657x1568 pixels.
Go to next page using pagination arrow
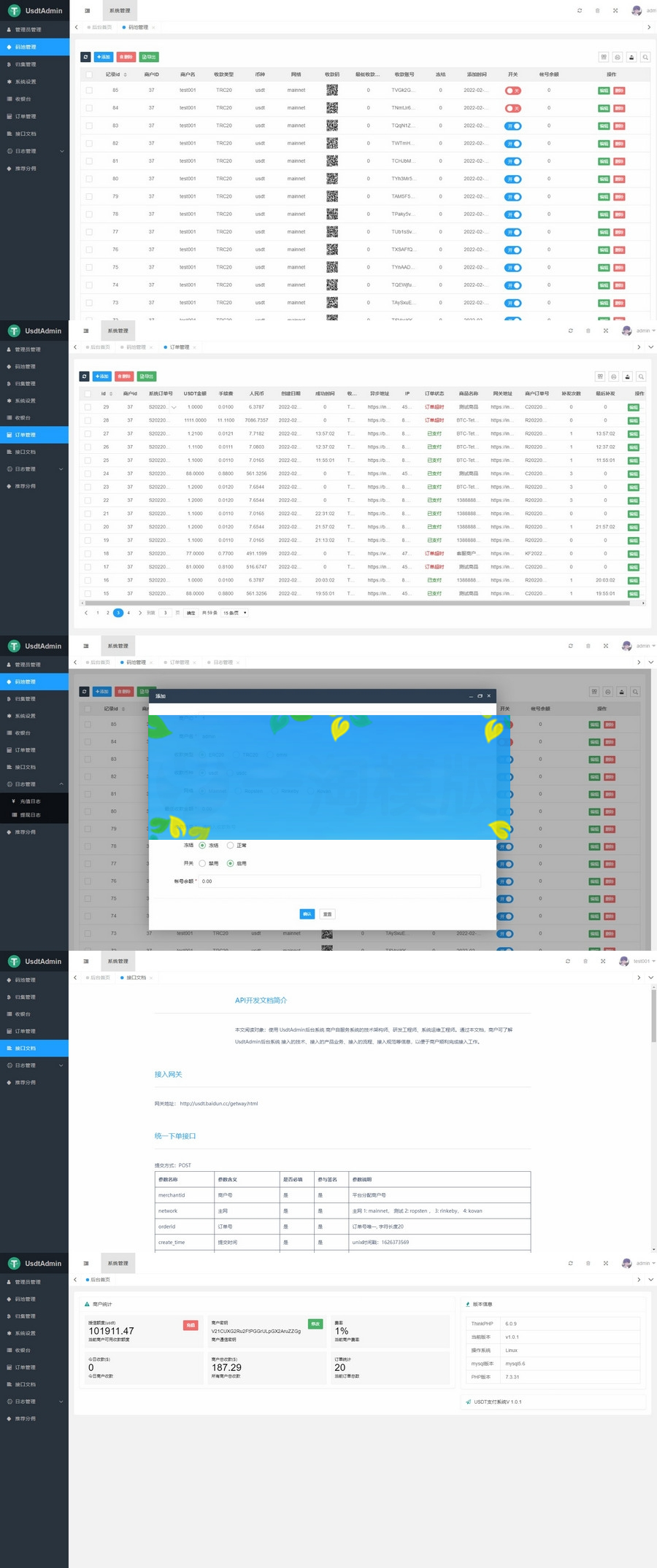tap(139, 613)
